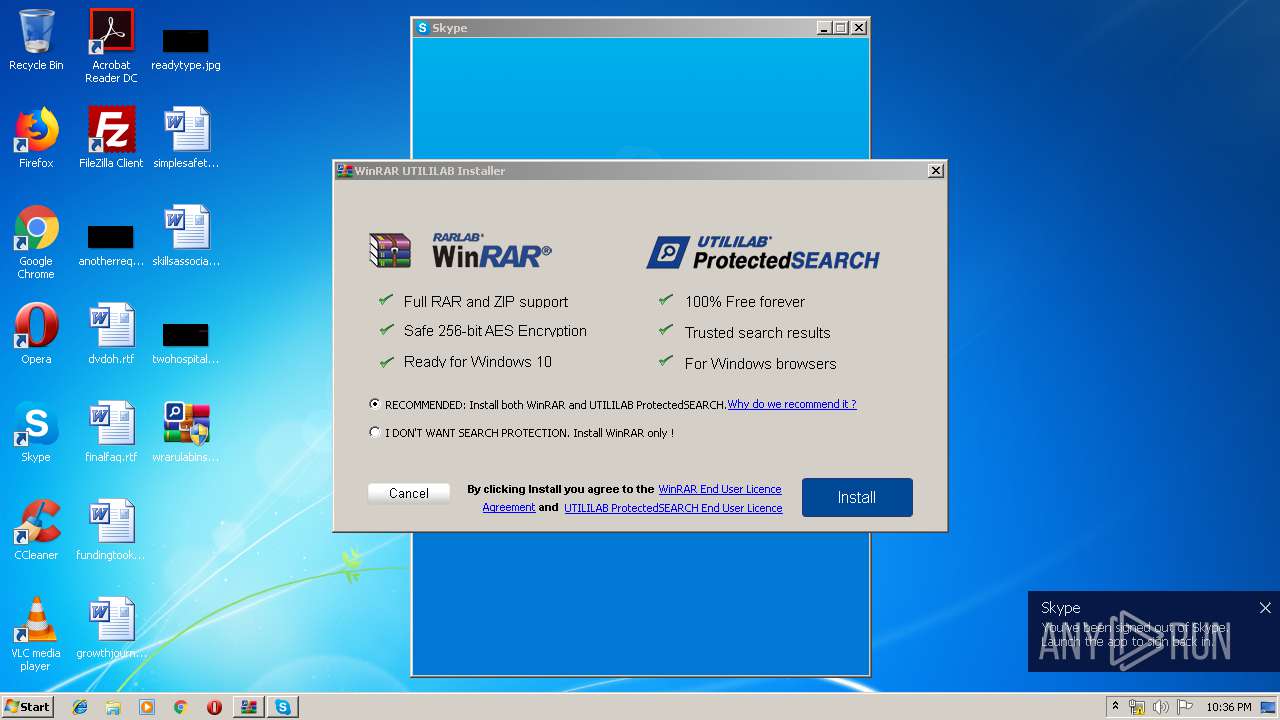Click 'Trusted search results' text
Image resolution: width=1280 pixels, height=720 pixels.
[758, 332]
